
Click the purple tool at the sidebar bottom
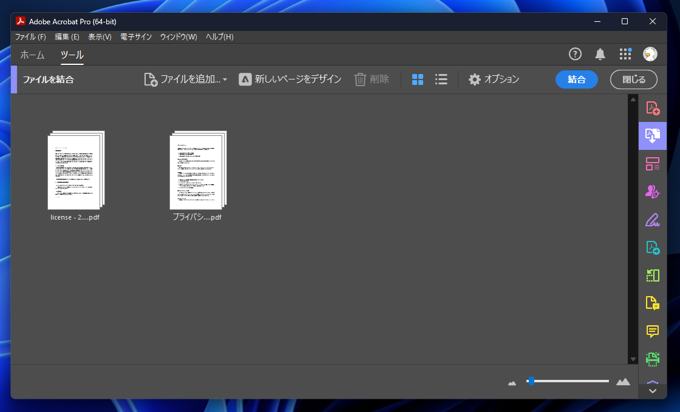click(653, 382)
